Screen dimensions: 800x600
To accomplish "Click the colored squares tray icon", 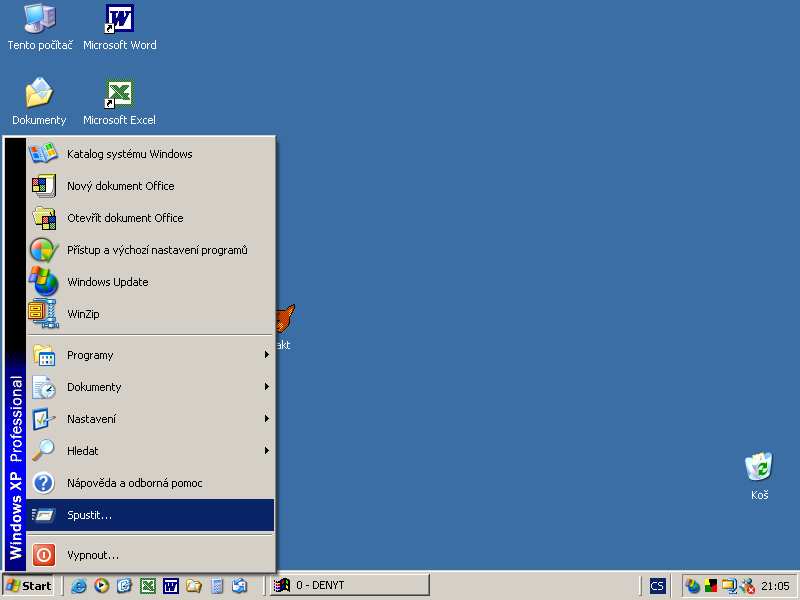I will pos(711,585).
